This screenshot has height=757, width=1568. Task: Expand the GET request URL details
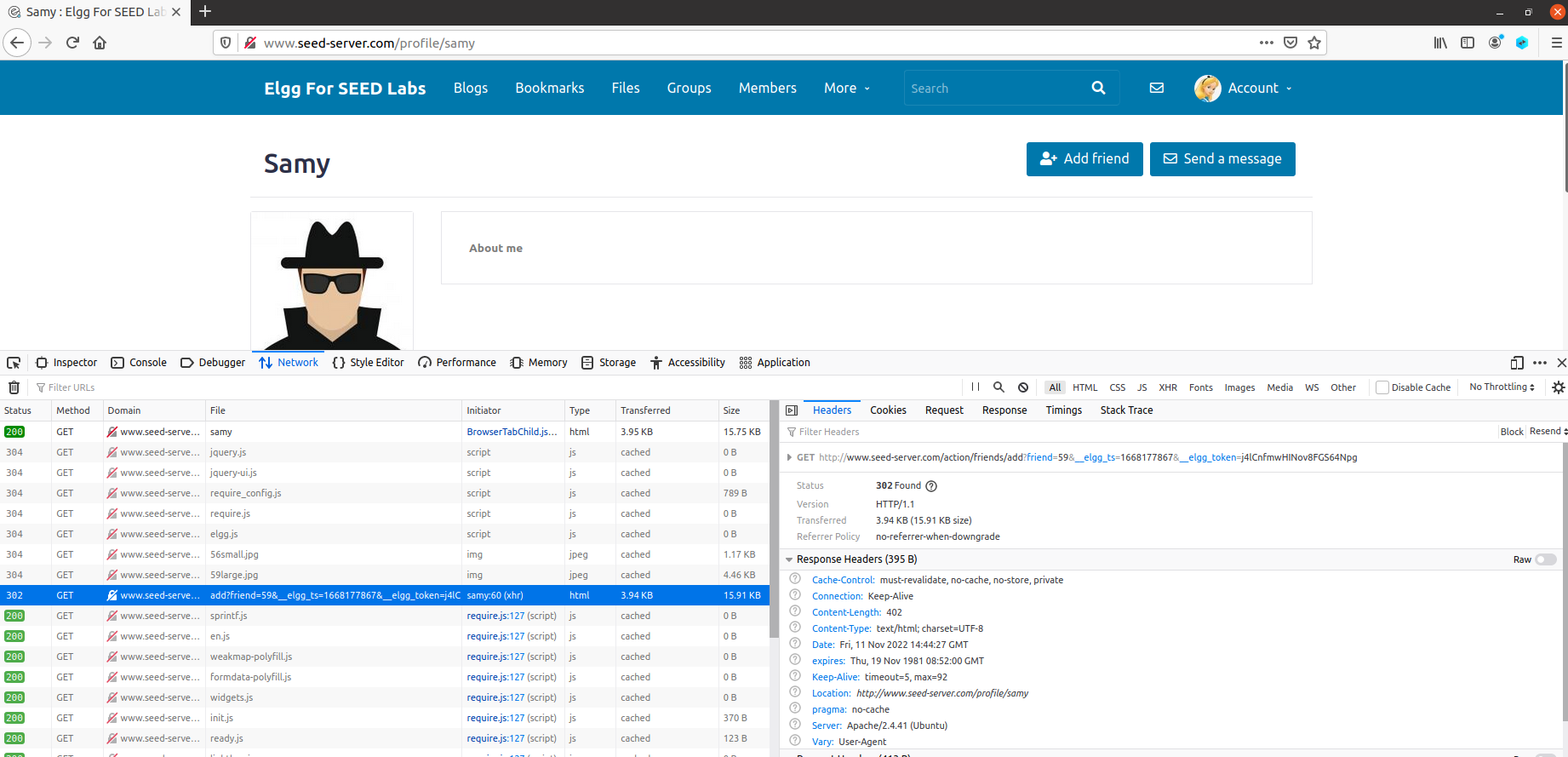click(x=790, y=457)
